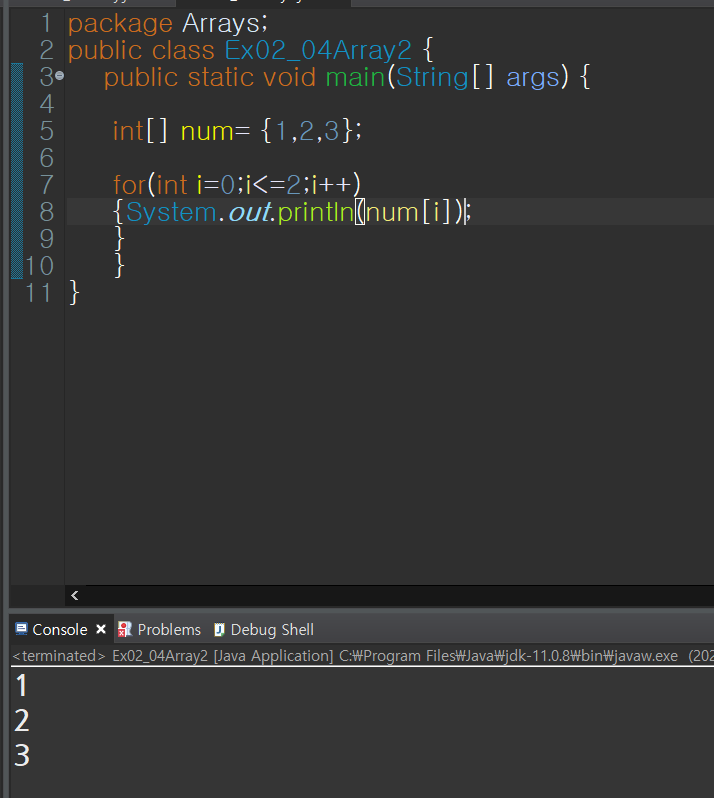Click 'i<=2' loop condition
The height and width of the screenshot is (798, 714).
273,184
